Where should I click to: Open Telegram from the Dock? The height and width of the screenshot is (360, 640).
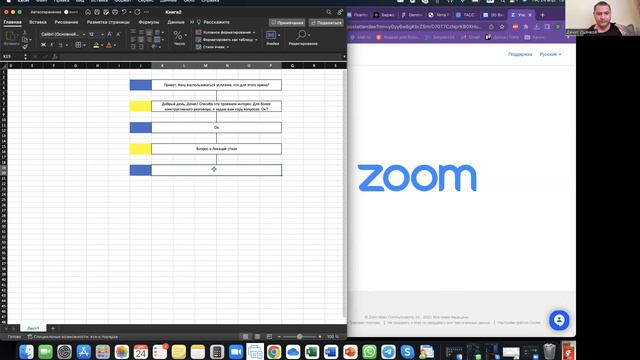point(388,351)
